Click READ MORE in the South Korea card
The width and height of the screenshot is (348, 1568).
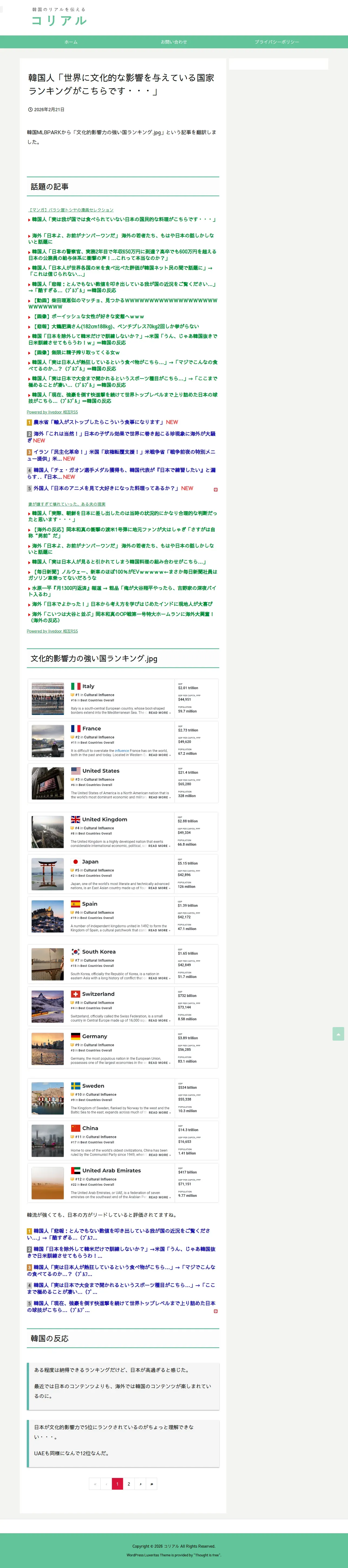159,978
